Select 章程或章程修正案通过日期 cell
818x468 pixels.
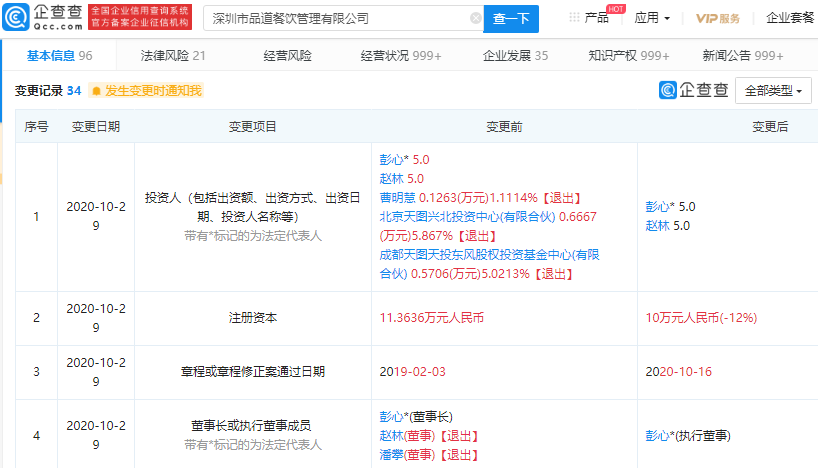coord(252,371)
